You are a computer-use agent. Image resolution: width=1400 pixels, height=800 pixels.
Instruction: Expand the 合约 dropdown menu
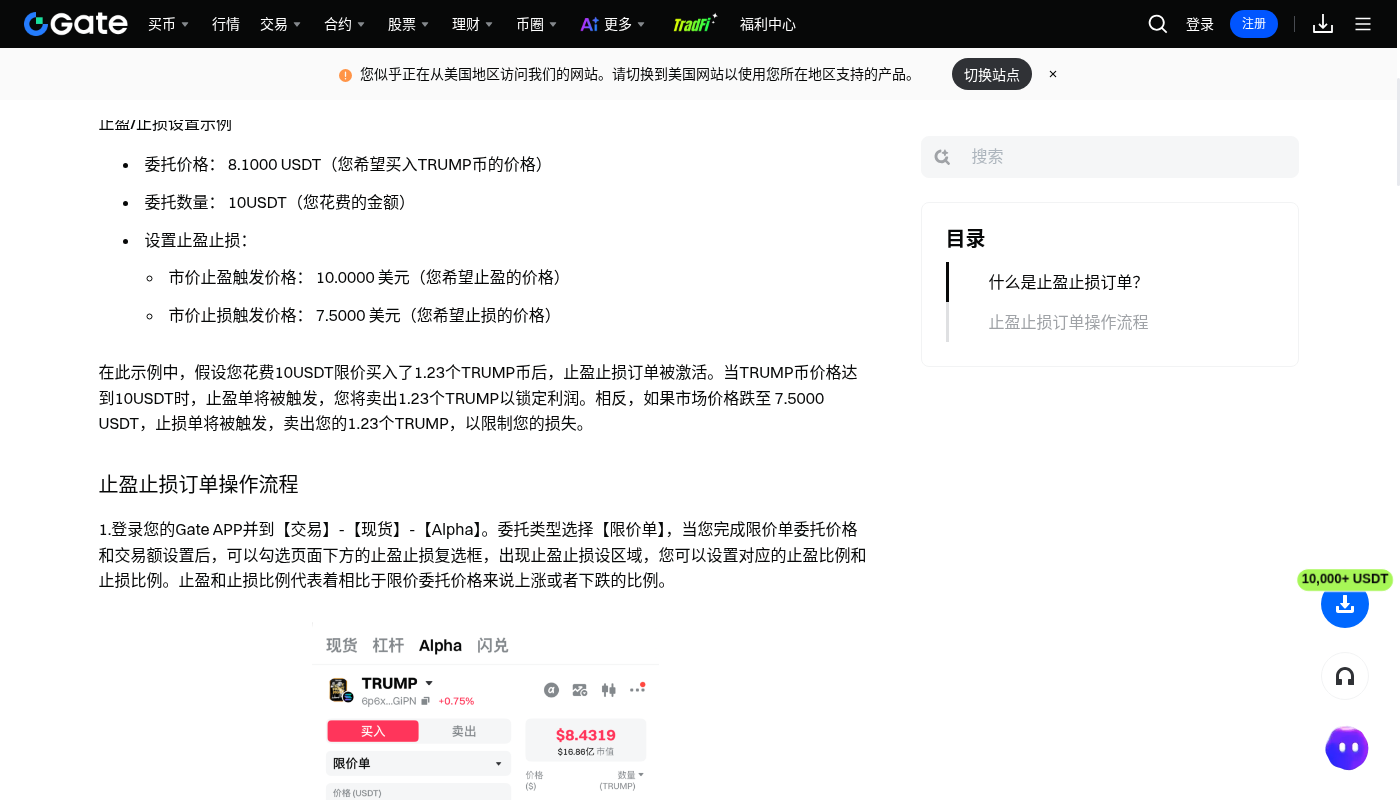[345, 24]
